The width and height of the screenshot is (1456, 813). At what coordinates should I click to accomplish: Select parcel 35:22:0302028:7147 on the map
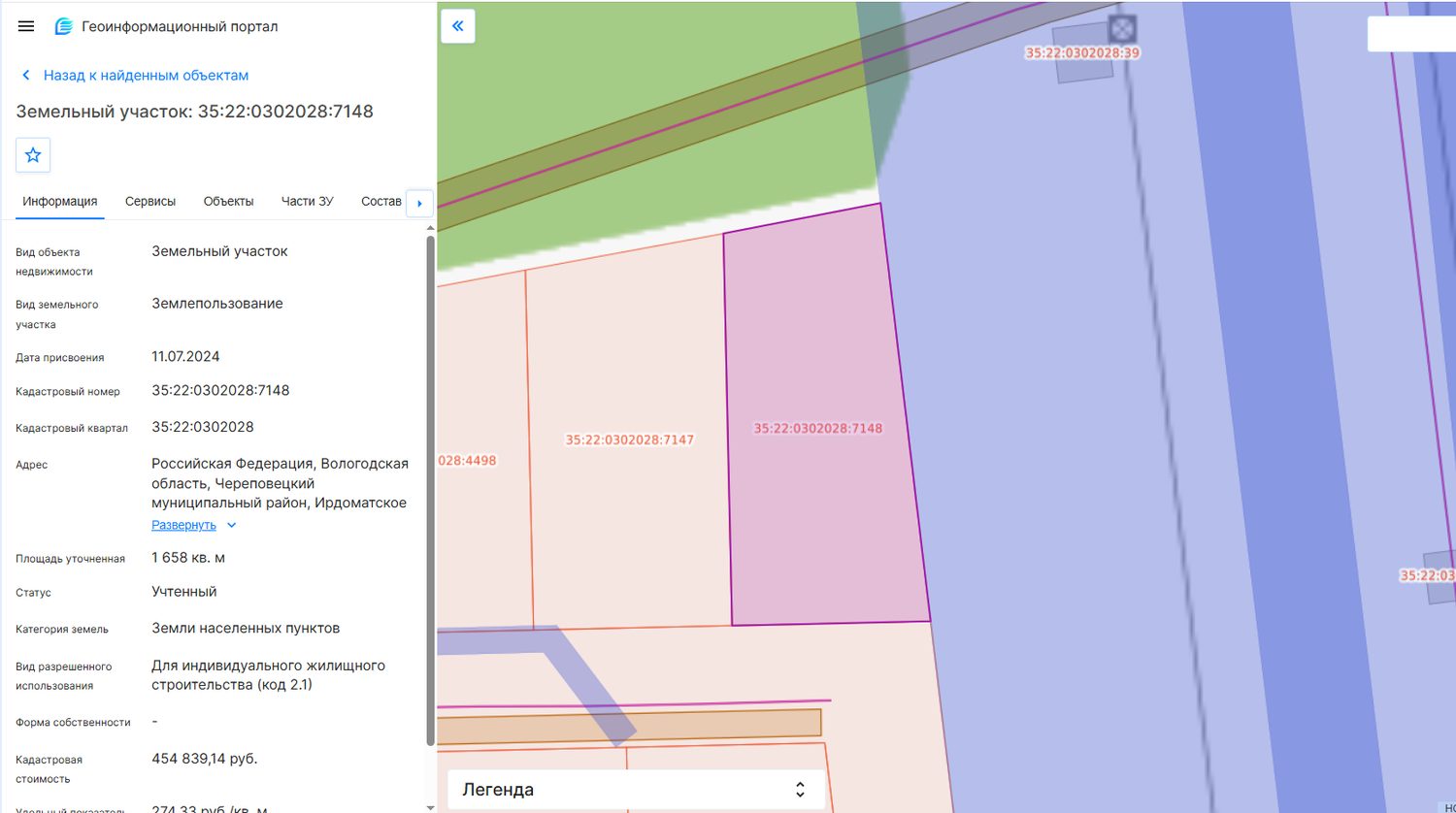click(630, 439)
